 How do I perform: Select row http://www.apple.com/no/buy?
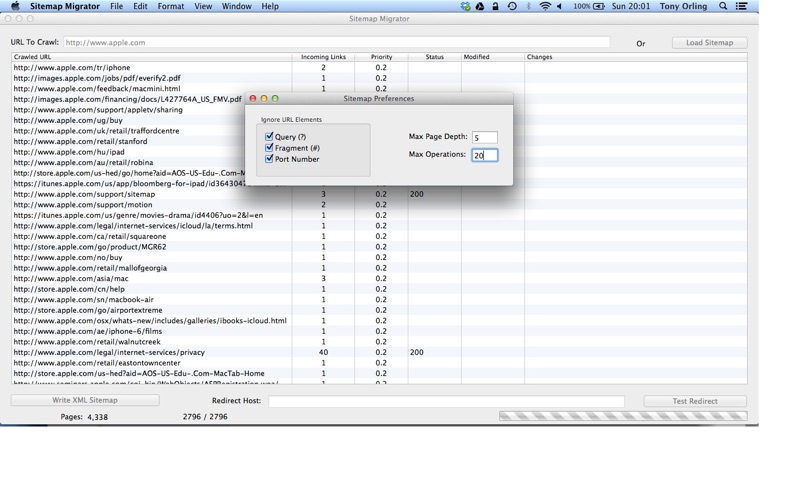(x=380, y=257)
